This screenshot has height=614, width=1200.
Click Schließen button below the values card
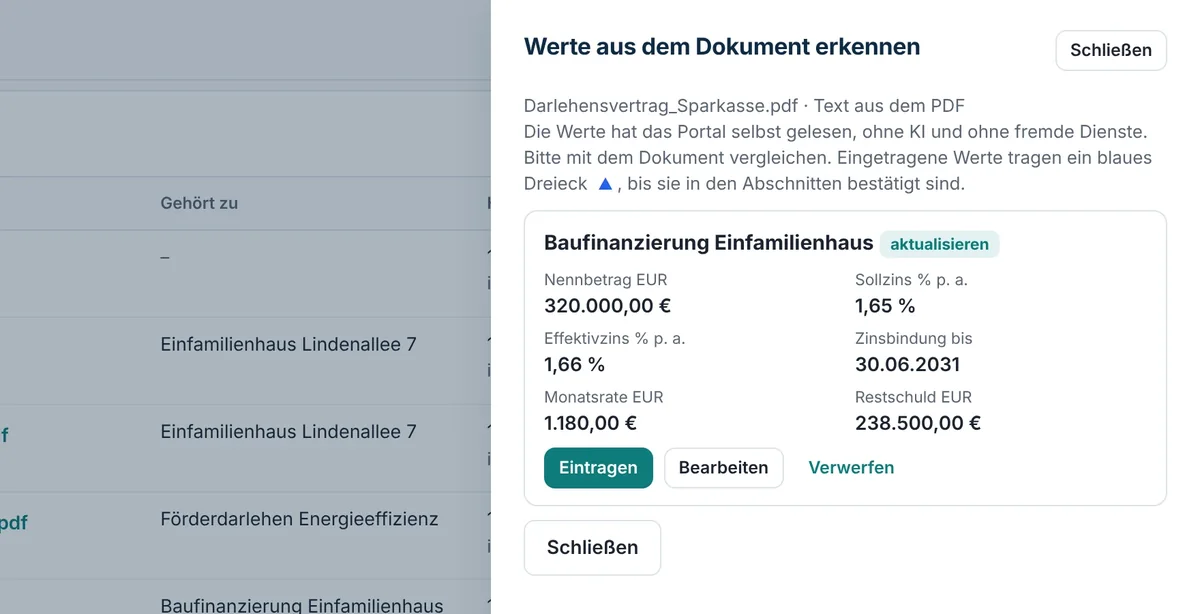point(592,548)
